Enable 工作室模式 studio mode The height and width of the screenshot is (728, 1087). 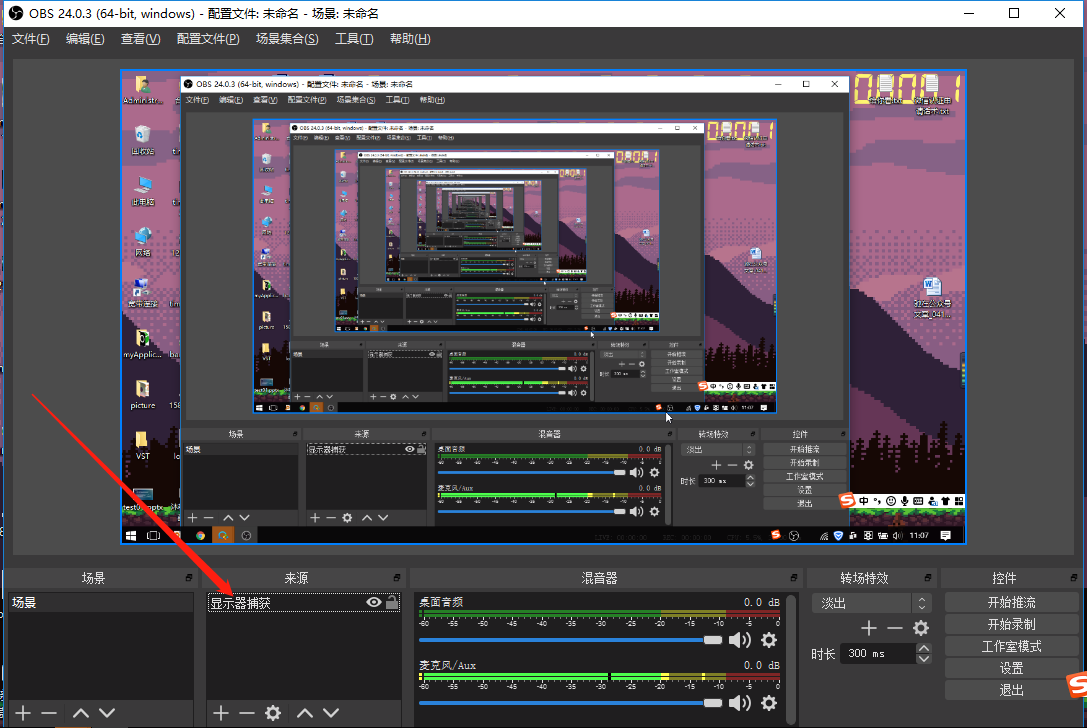(1011, 646)
